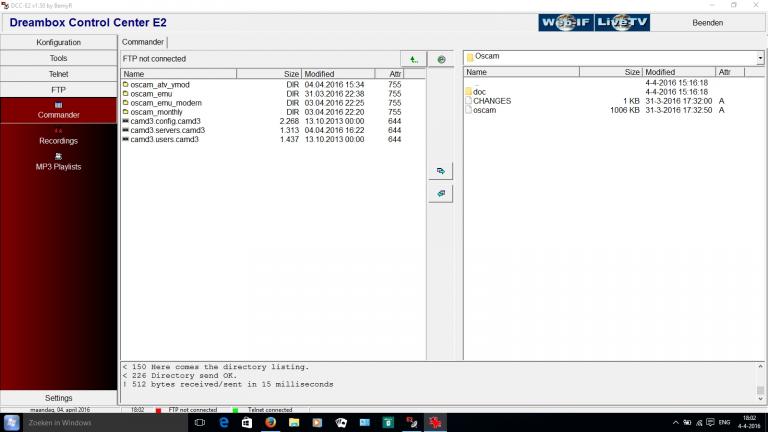Select the Commander sidebar item
This screenshot has width=768, height=432.
[58, 110]
